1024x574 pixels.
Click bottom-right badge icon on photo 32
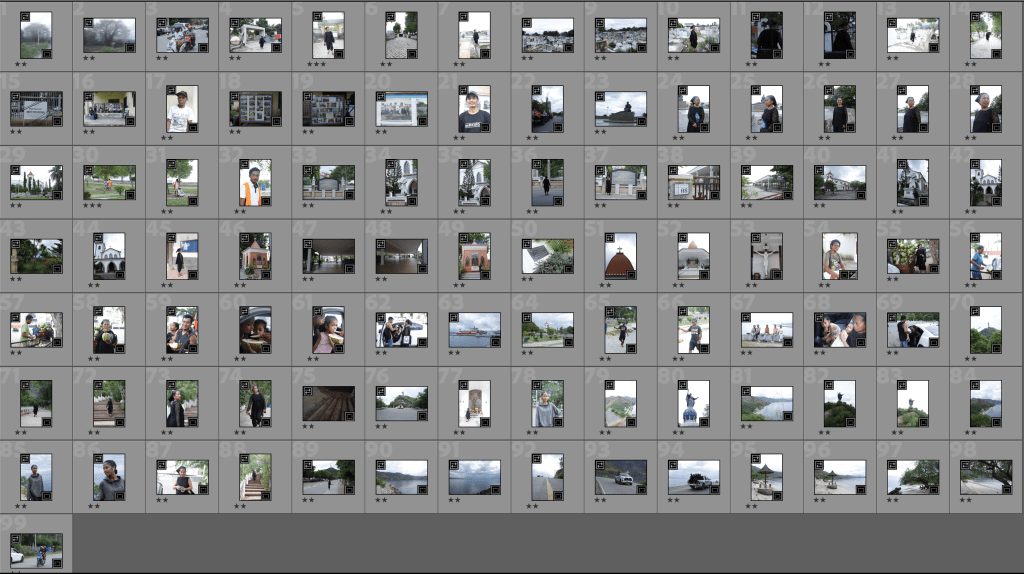(x=265, y=200)
